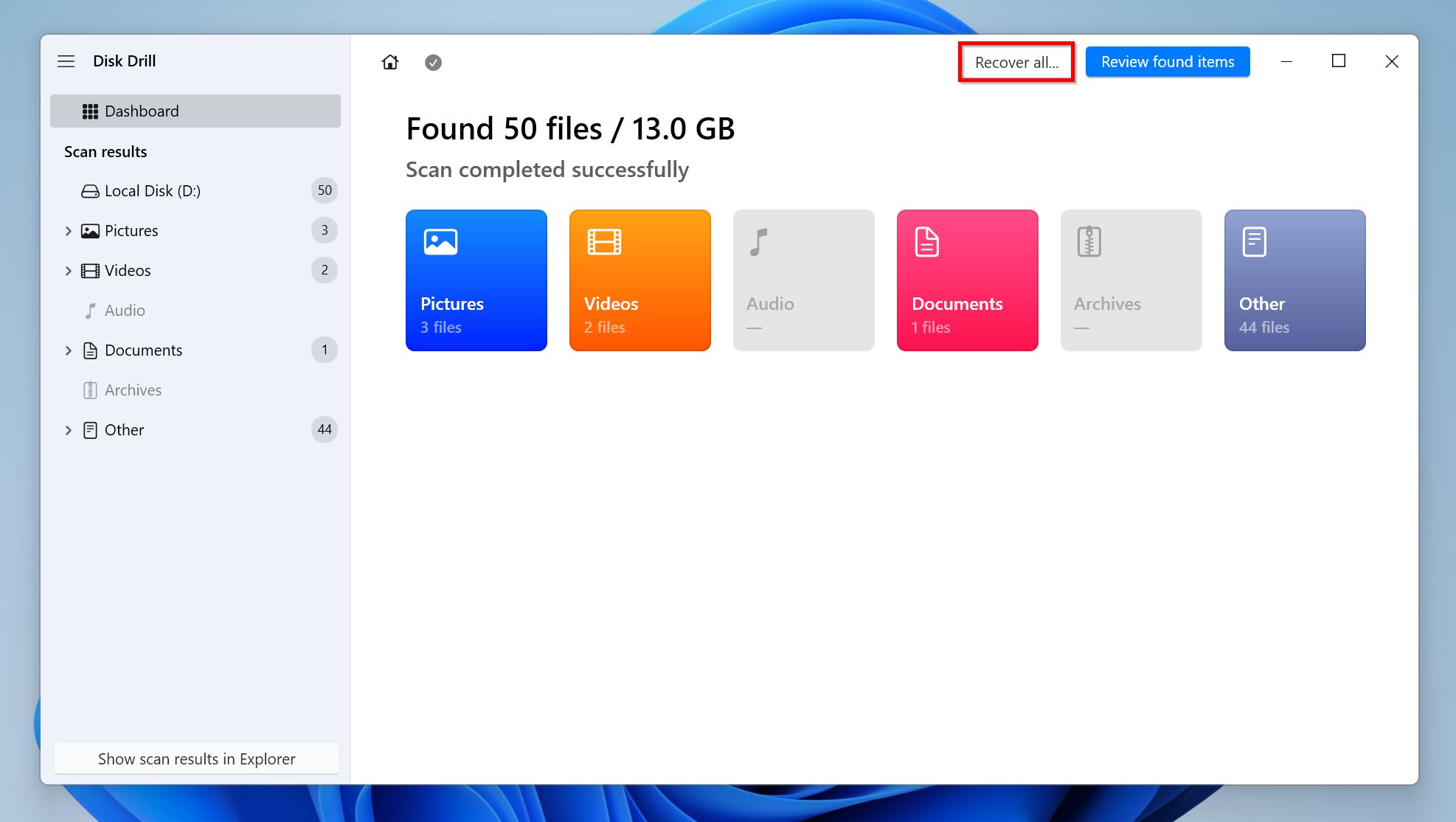Click Show scan results in Explorer
The width and height of the screenshot is (1456, 822).
point(196,759)
